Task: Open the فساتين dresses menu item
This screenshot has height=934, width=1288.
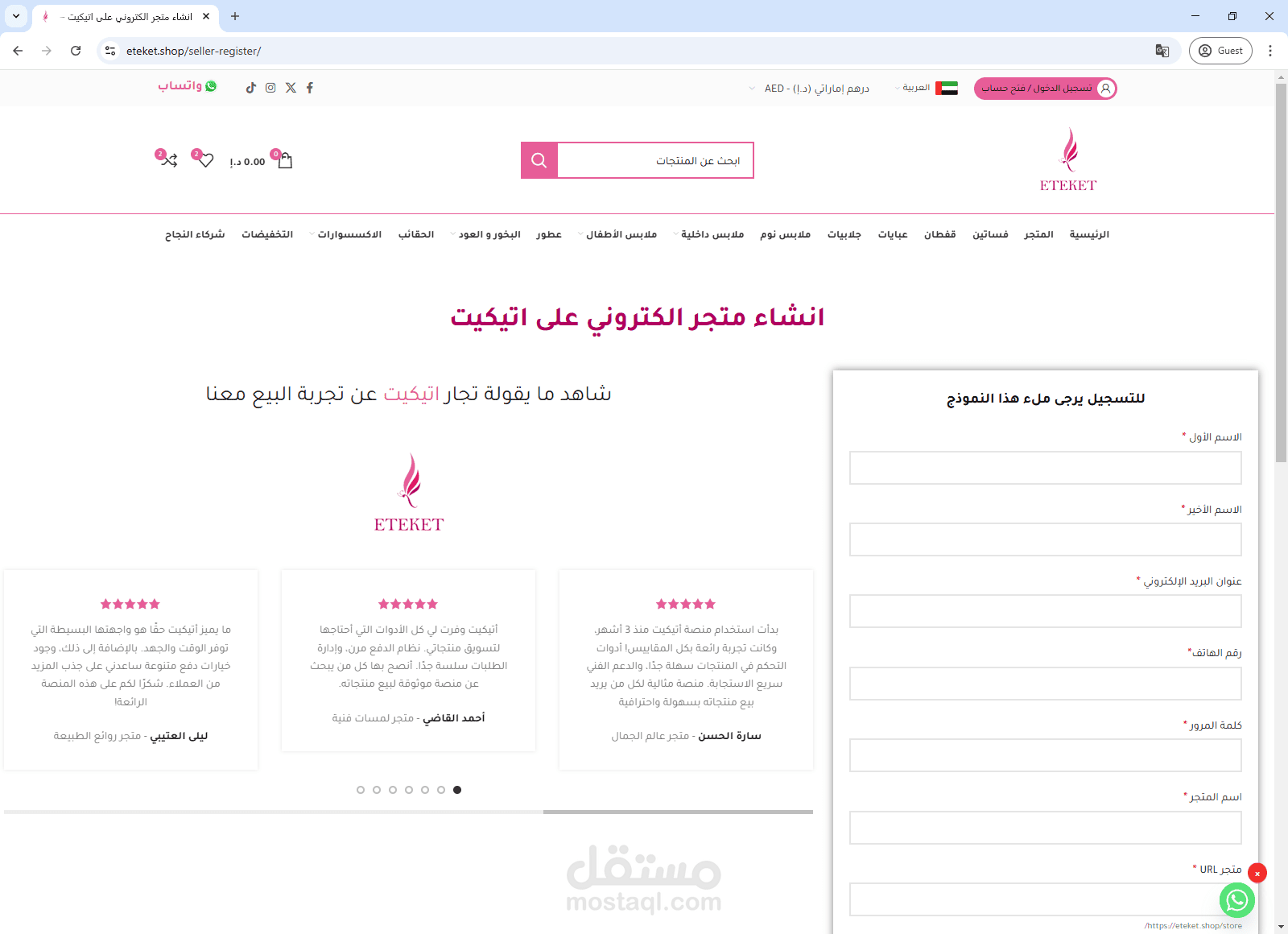Action: click(x=990, y=234)
